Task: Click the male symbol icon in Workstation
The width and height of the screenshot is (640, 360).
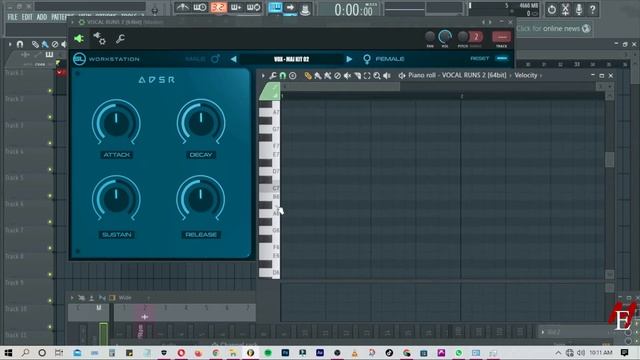Action: click(x=216, y=59)
